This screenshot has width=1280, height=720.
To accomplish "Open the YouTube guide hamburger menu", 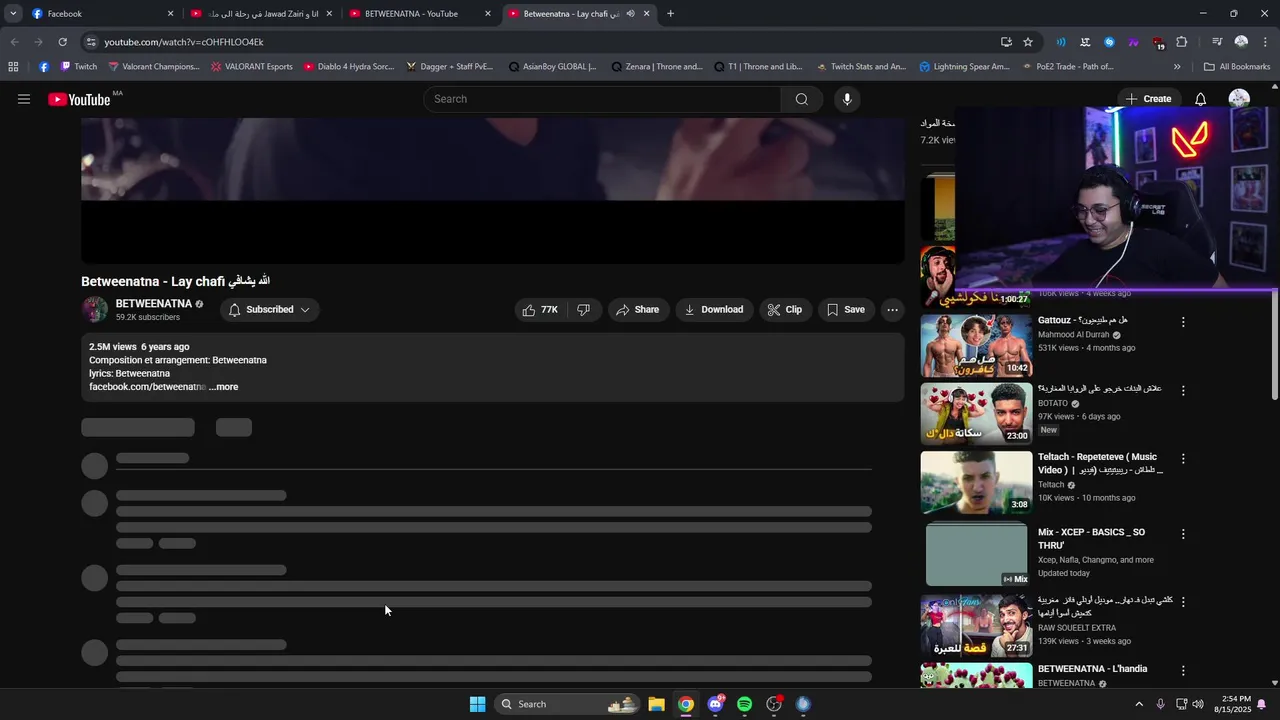I will tap(24, 99).
